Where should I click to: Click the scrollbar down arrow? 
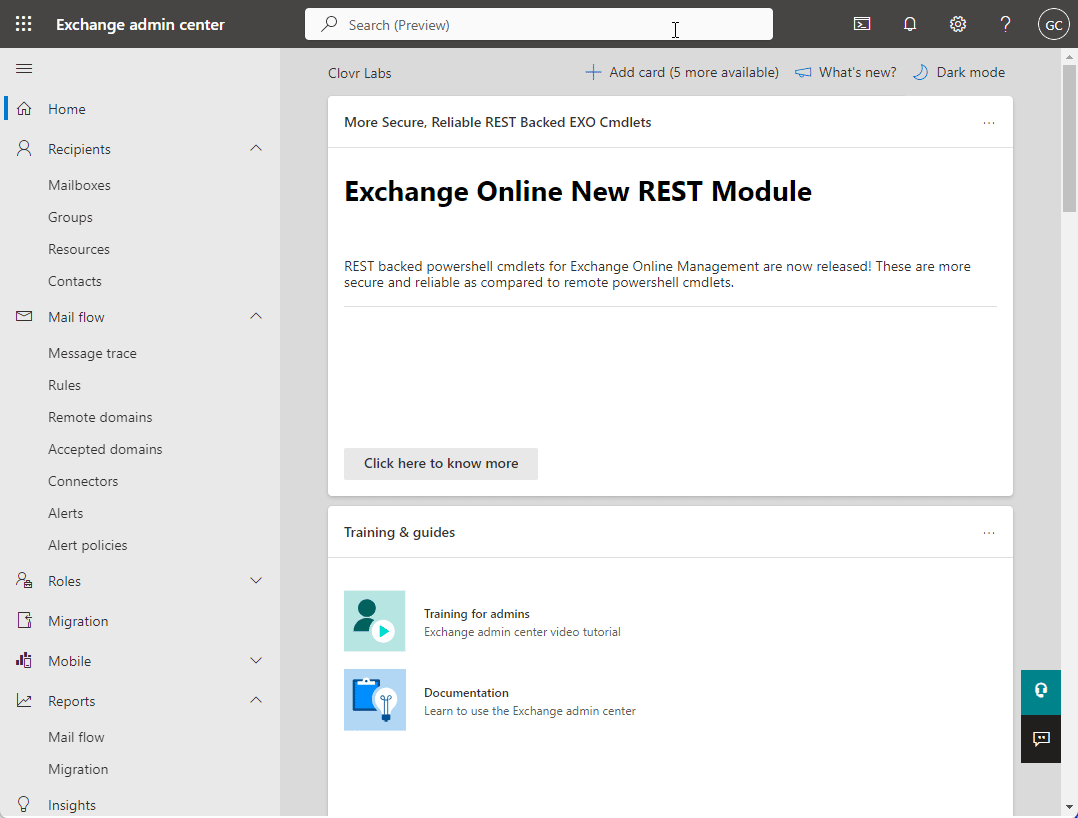pyautogui.click(x=1069, y=807)
